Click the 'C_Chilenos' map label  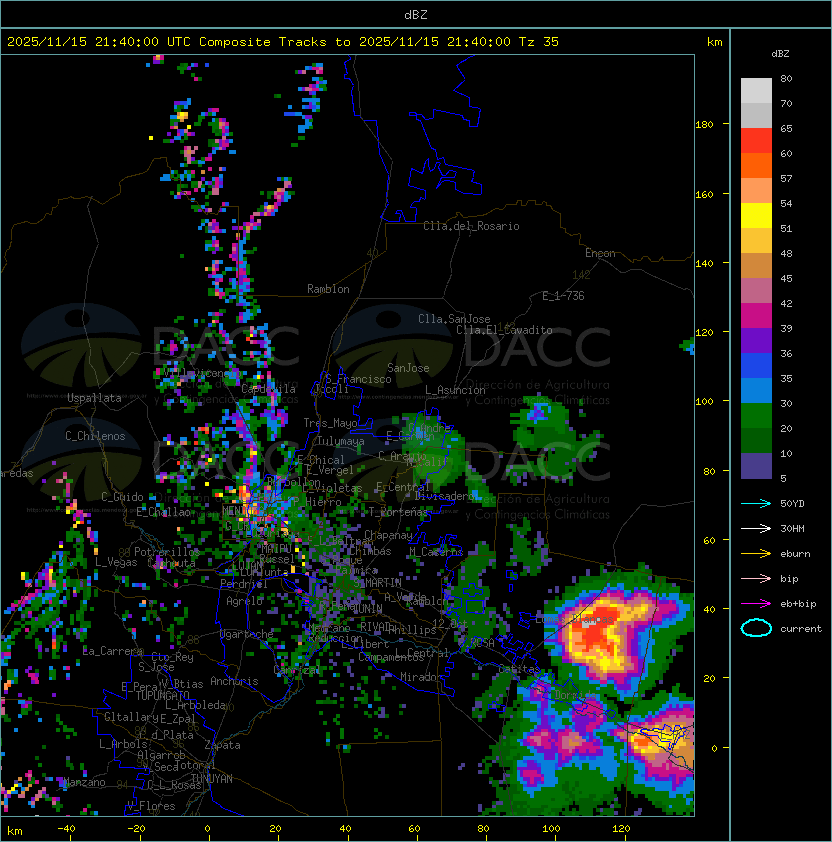95,436
